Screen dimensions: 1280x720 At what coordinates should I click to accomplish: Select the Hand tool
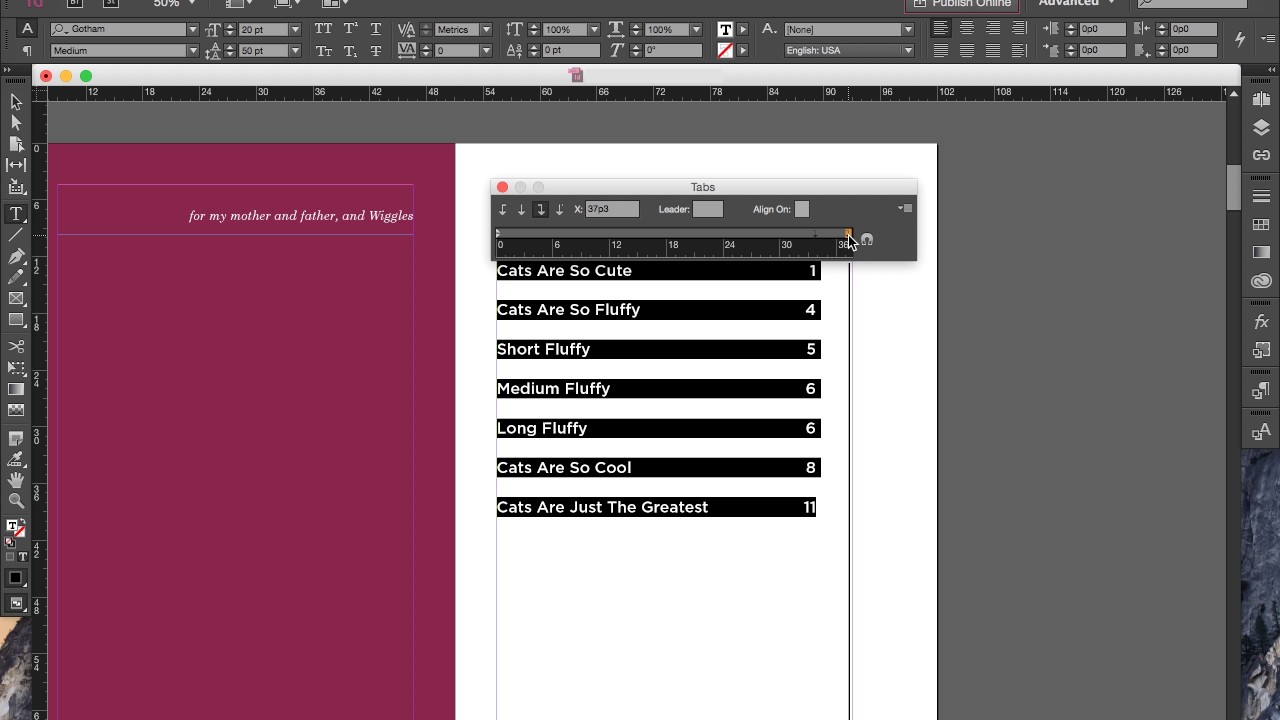tap(16, 480)
